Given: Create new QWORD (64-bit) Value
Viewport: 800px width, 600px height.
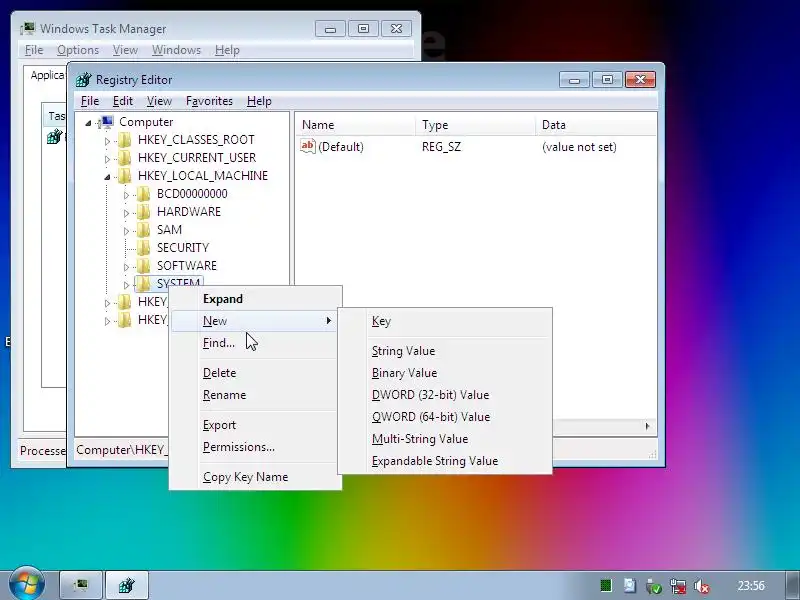Looking at the screenshot, I should tap(445, 417).
